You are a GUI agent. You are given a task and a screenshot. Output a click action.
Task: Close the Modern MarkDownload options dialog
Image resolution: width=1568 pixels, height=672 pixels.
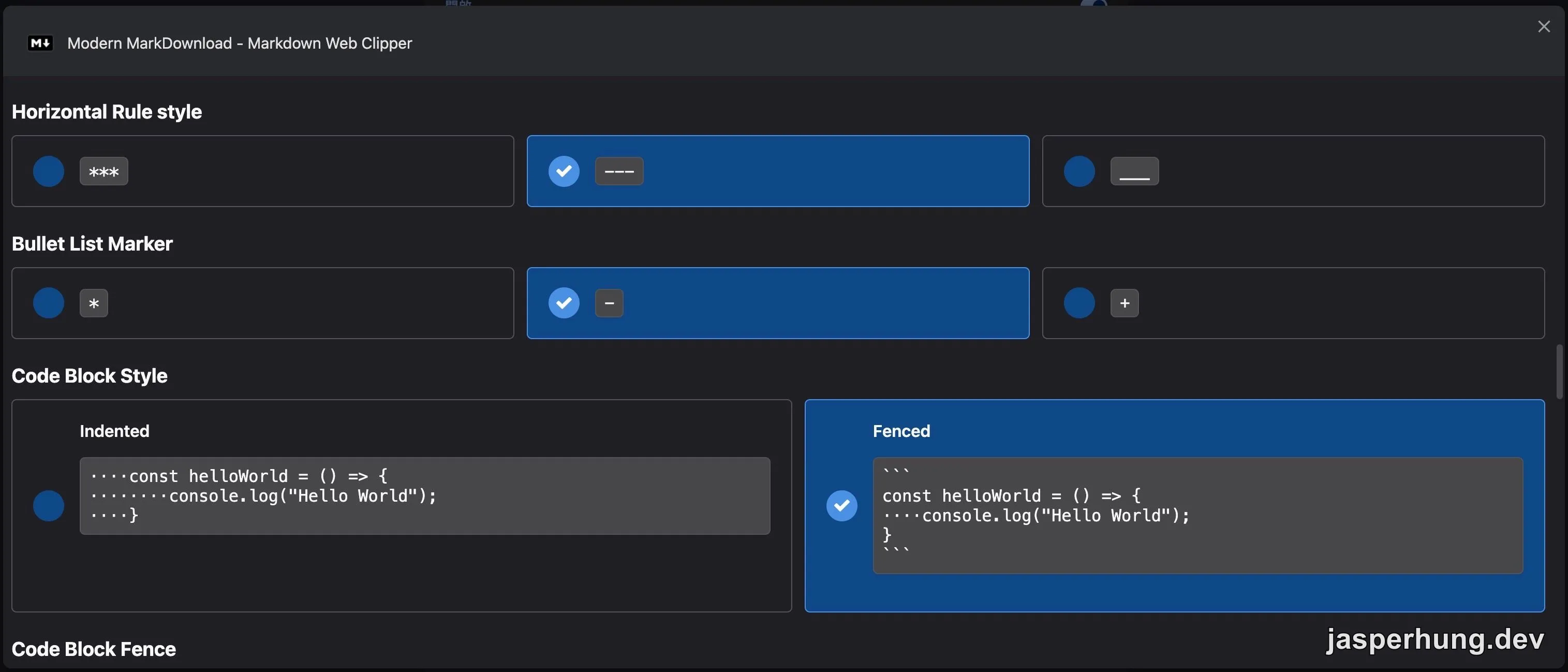[x=1544, y=27]
